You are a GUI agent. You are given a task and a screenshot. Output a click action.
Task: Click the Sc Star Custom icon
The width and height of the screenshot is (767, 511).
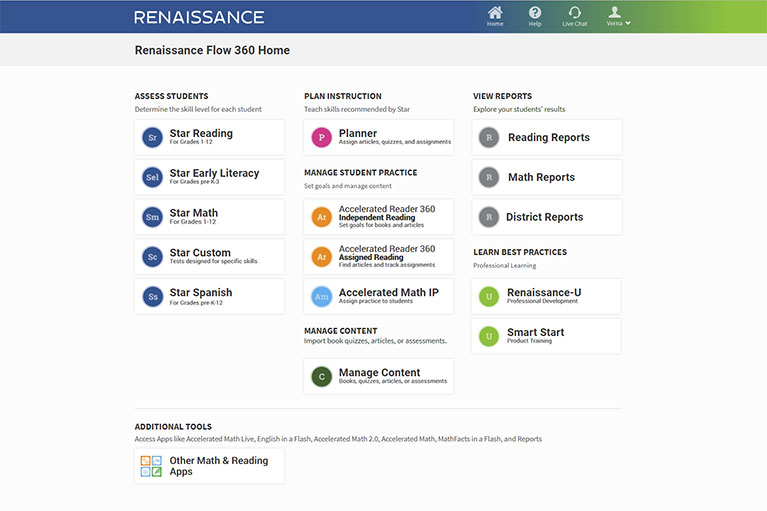click(152, 257)
